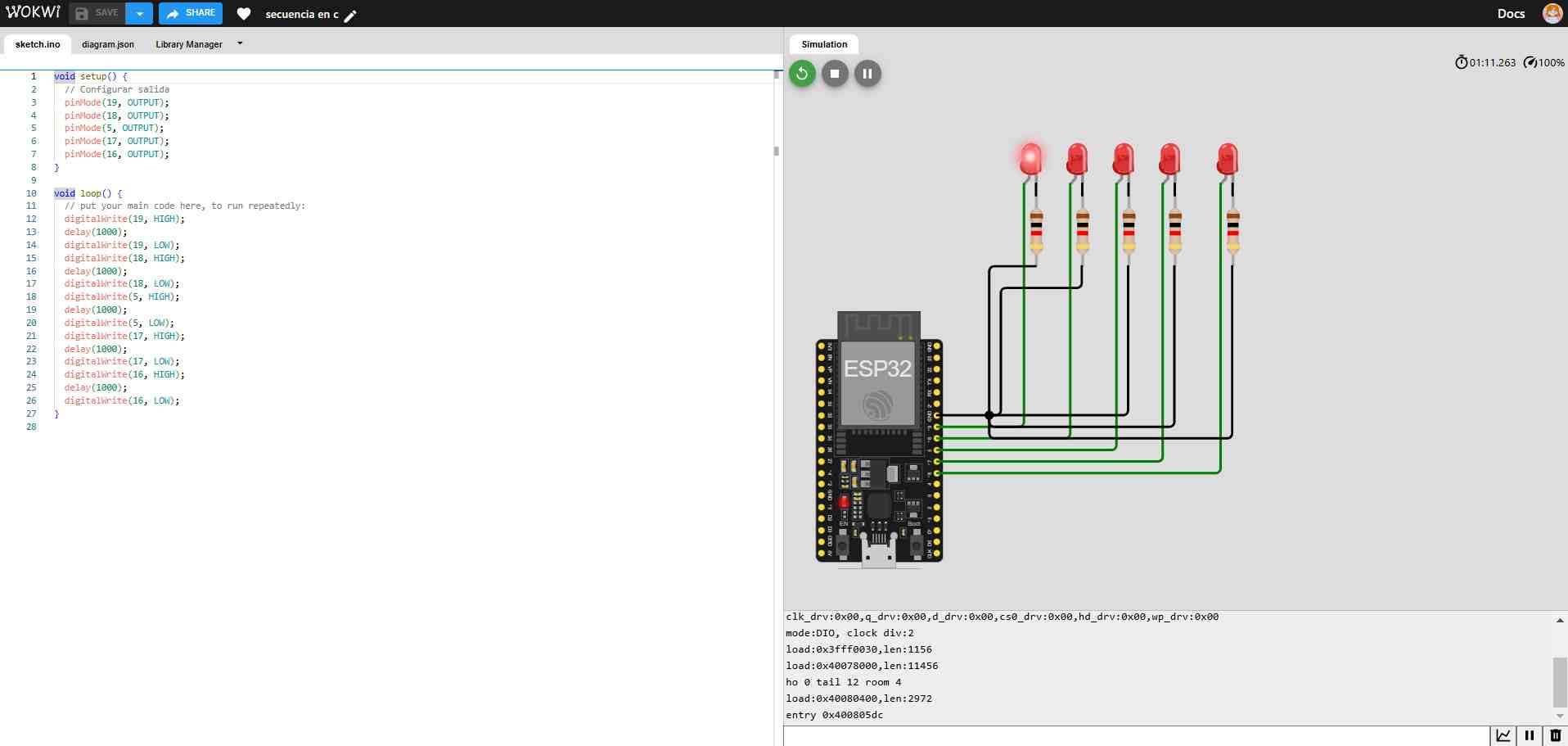Click line number 10 in the gutter
The width and height of the screenshot is (1568, 746).
[31, 193]
